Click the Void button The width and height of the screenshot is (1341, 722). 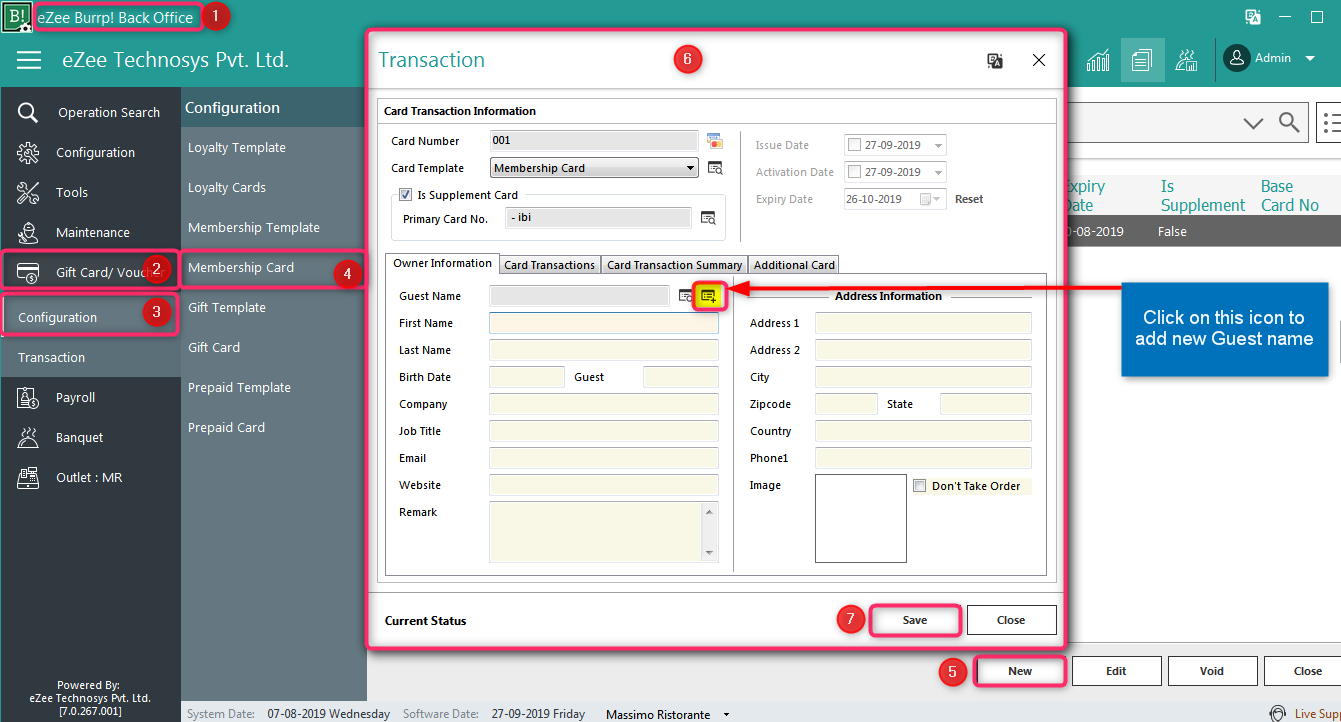tap(1212, 671)
